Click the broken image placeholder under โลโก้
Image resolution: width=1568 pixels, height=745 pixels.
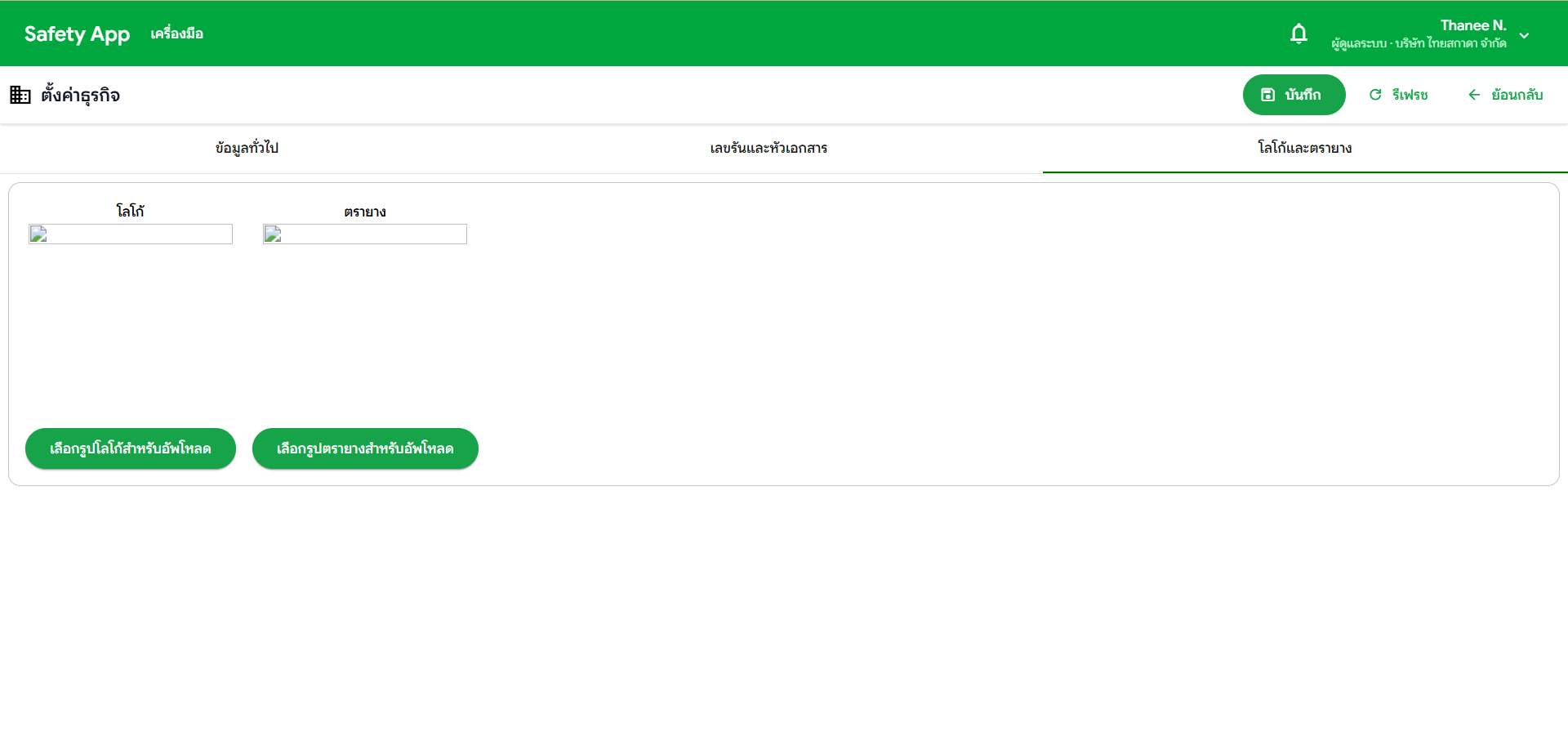(x=37, y=234)
